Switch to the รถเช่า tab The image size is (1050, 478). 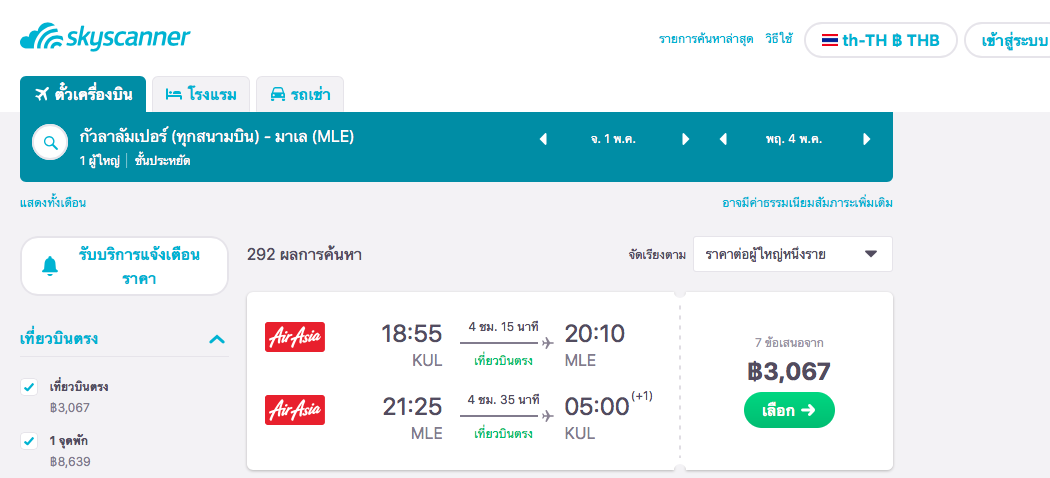click(300, 95)
